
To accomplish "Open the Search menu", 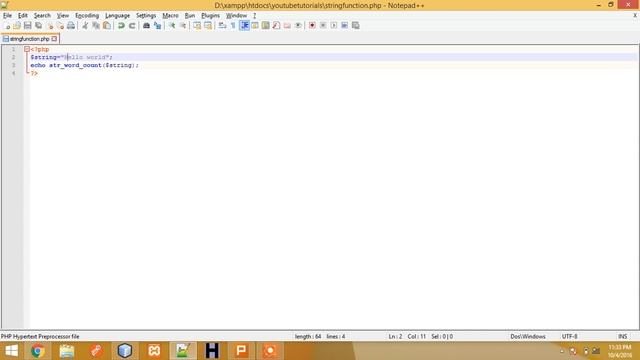I will [42, 16].
